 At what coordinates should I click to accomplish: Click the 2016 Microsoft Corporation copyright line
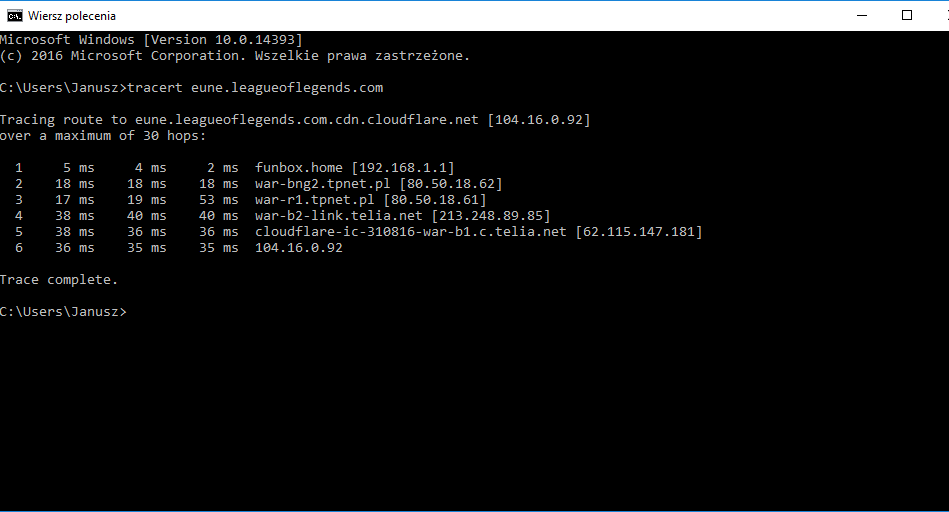pyautogui.click(x=235, y=56)
